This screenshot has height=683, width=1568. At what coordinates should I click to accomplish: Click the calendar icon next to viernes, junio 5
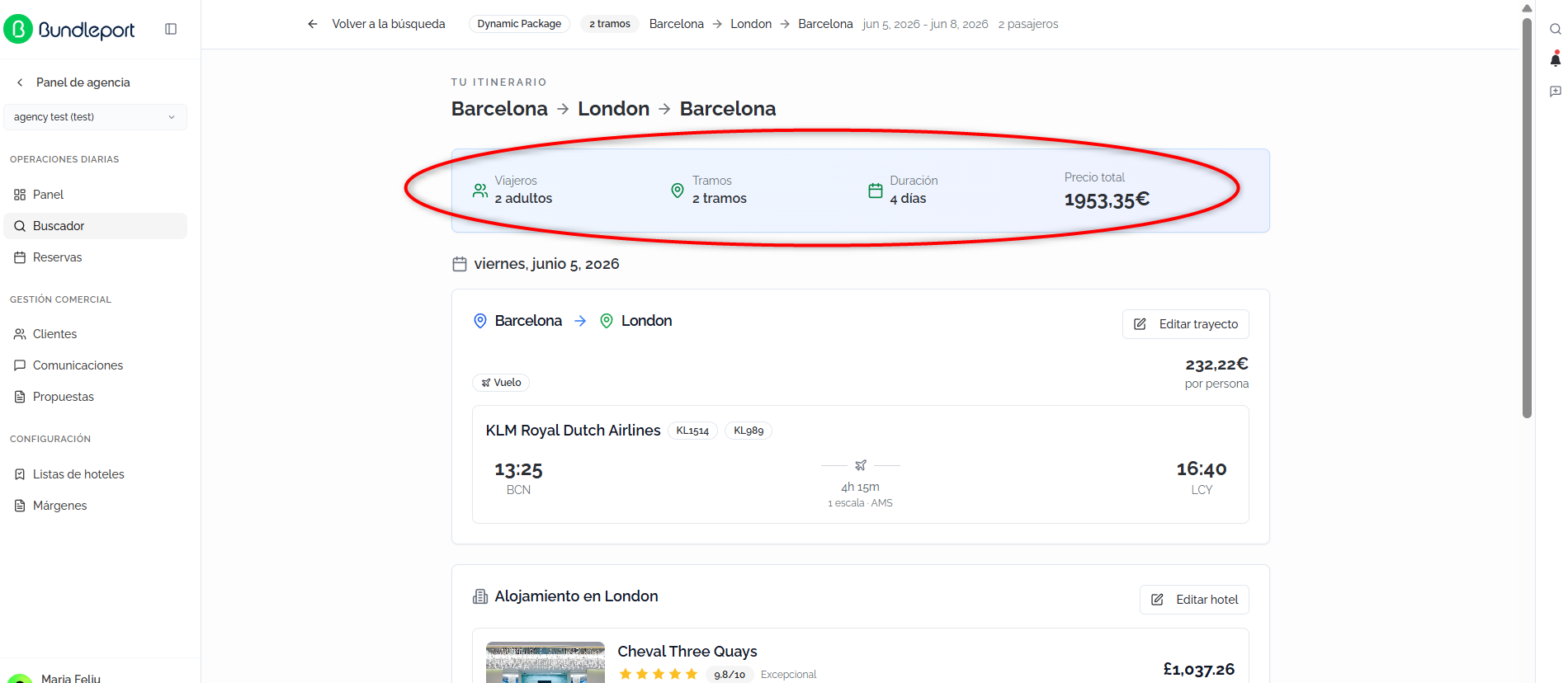point(460,264)
